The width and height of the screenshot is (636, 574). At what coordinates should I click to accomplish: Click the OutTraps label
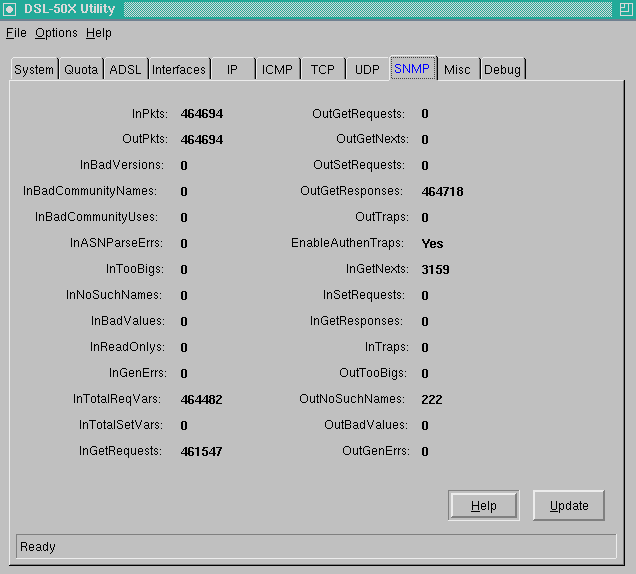(382, 217)
